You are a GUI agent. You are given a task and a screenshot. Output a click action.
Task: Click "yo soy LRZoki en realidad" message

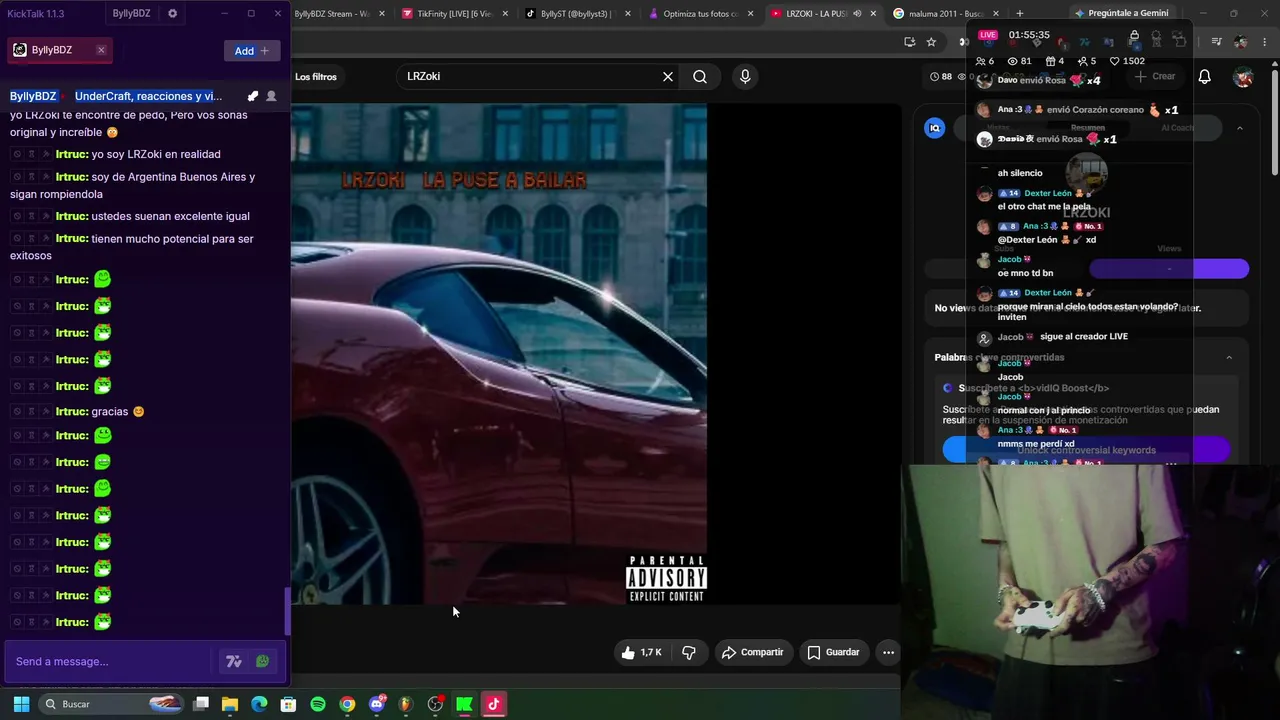click(x=156, y=154)
